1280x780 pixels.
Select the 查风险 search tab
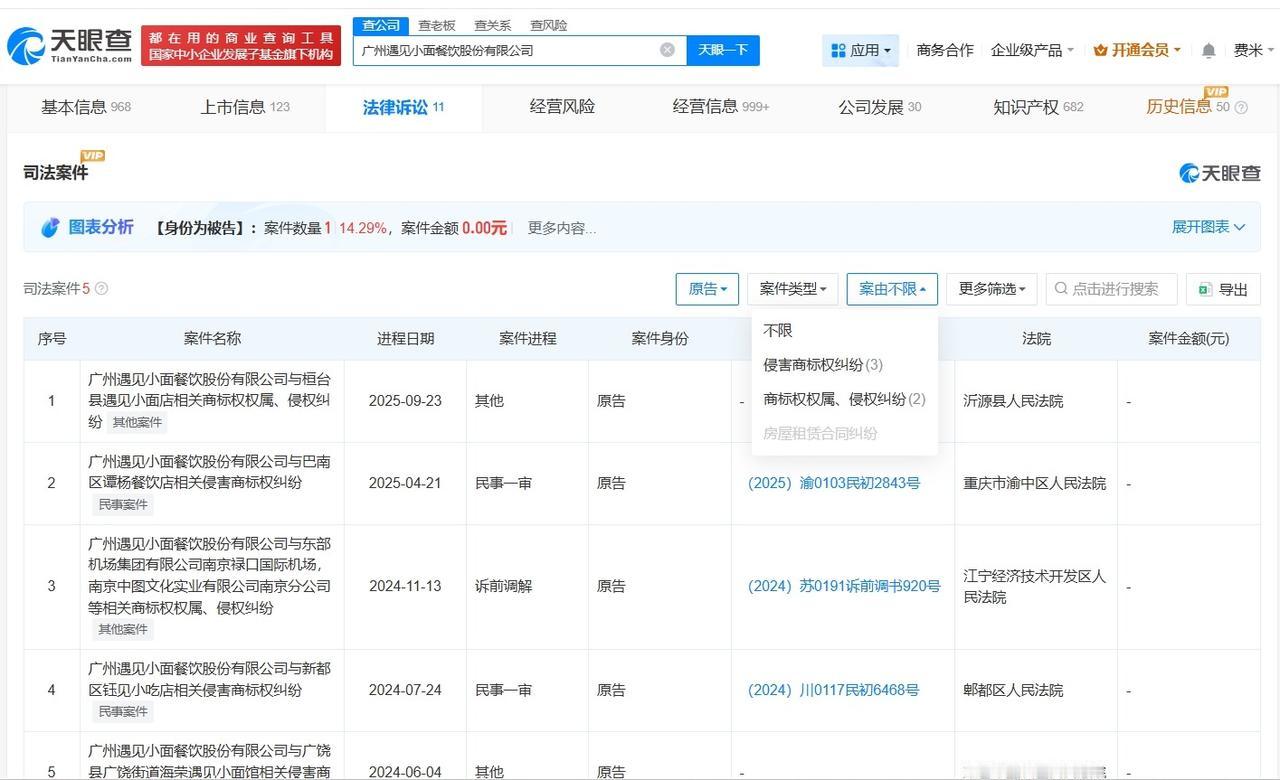click(x=548, y=25)
